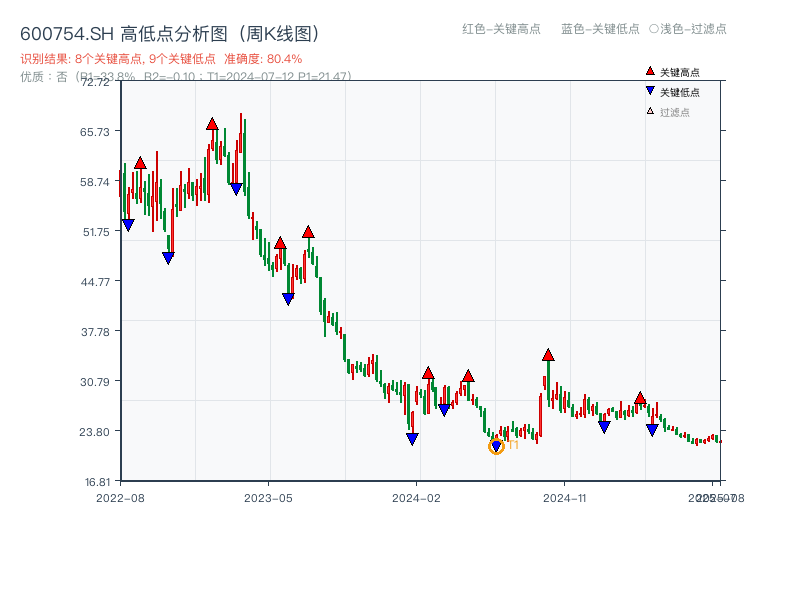This screenshot has width=800, height=600.
Task: Click the blue key-low triangle near 58.74 beside the peak
Action: click(236, 189)
